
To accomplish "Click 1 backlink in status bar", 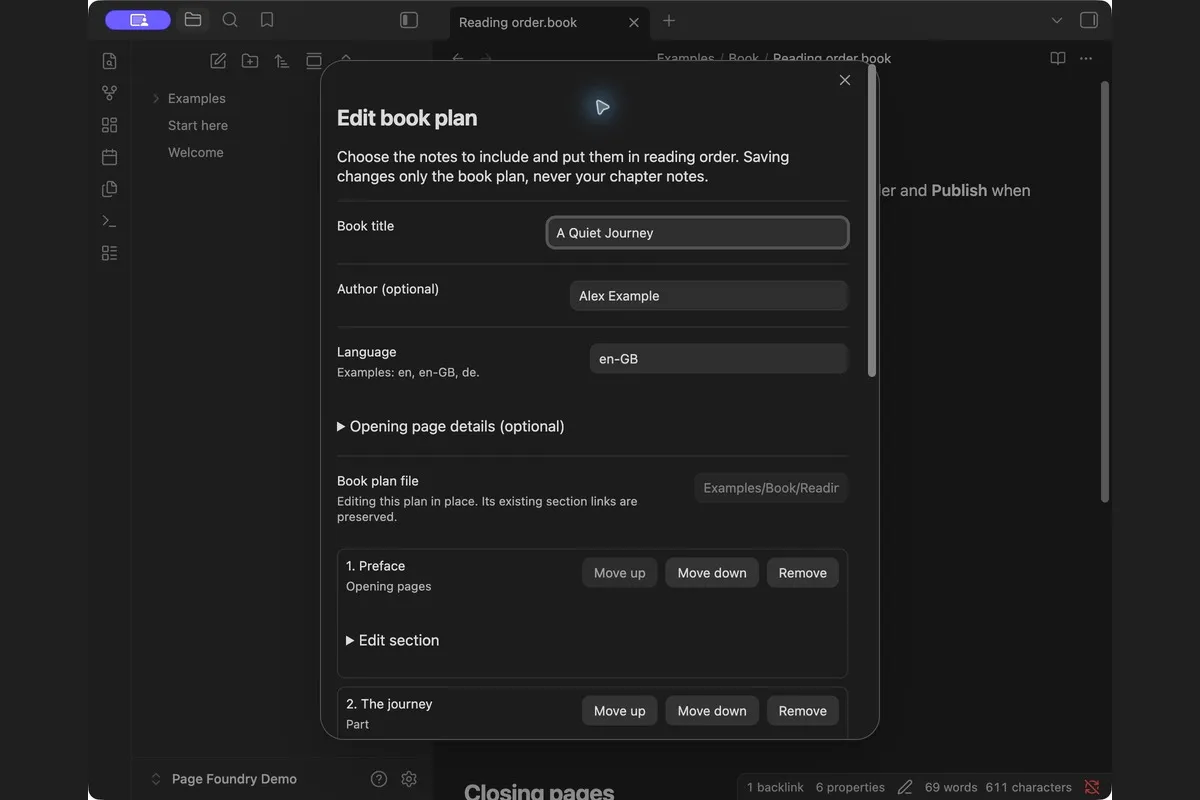I will pyautogui.click(x=776, y=787).
